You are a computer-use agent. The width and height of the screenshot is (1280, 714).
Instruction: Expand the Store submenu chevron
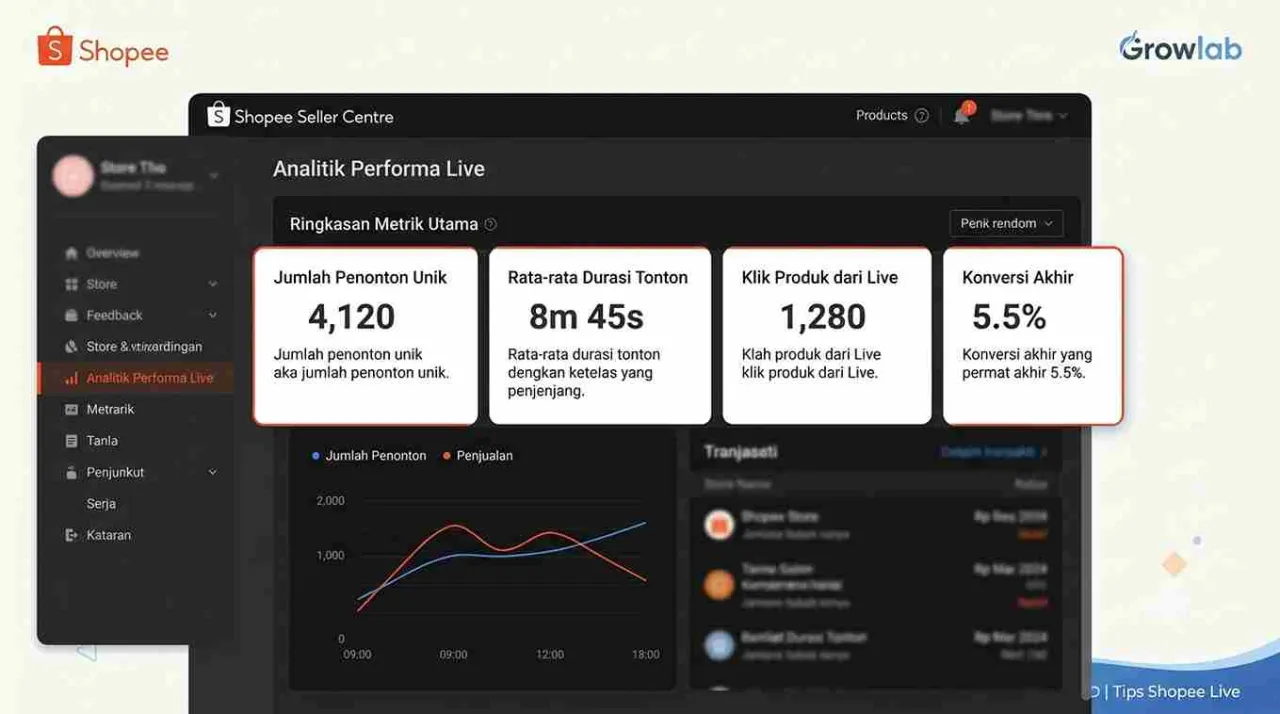(212, 284)
